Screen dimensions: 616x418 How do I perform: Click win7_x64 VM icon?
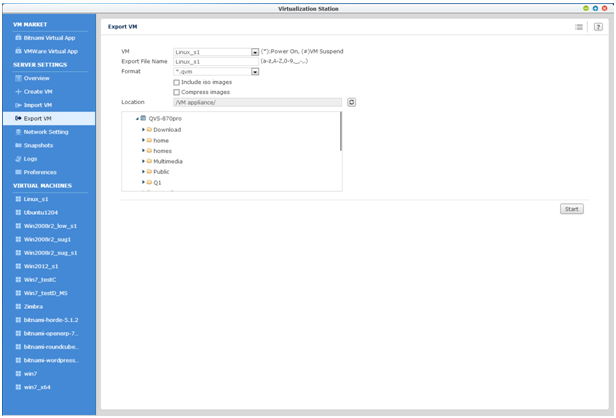click(x=18, y=387)
